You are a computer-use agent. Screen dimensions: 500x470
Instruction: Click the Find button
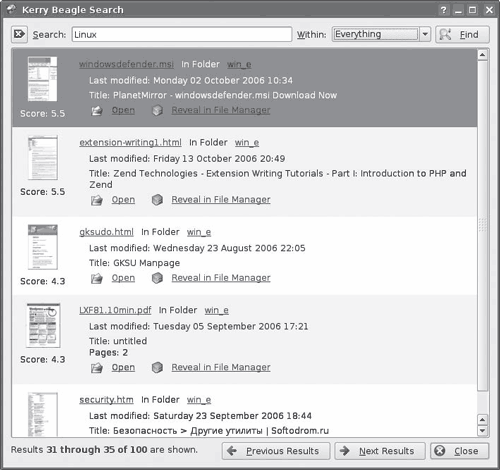tap(462, 34)
